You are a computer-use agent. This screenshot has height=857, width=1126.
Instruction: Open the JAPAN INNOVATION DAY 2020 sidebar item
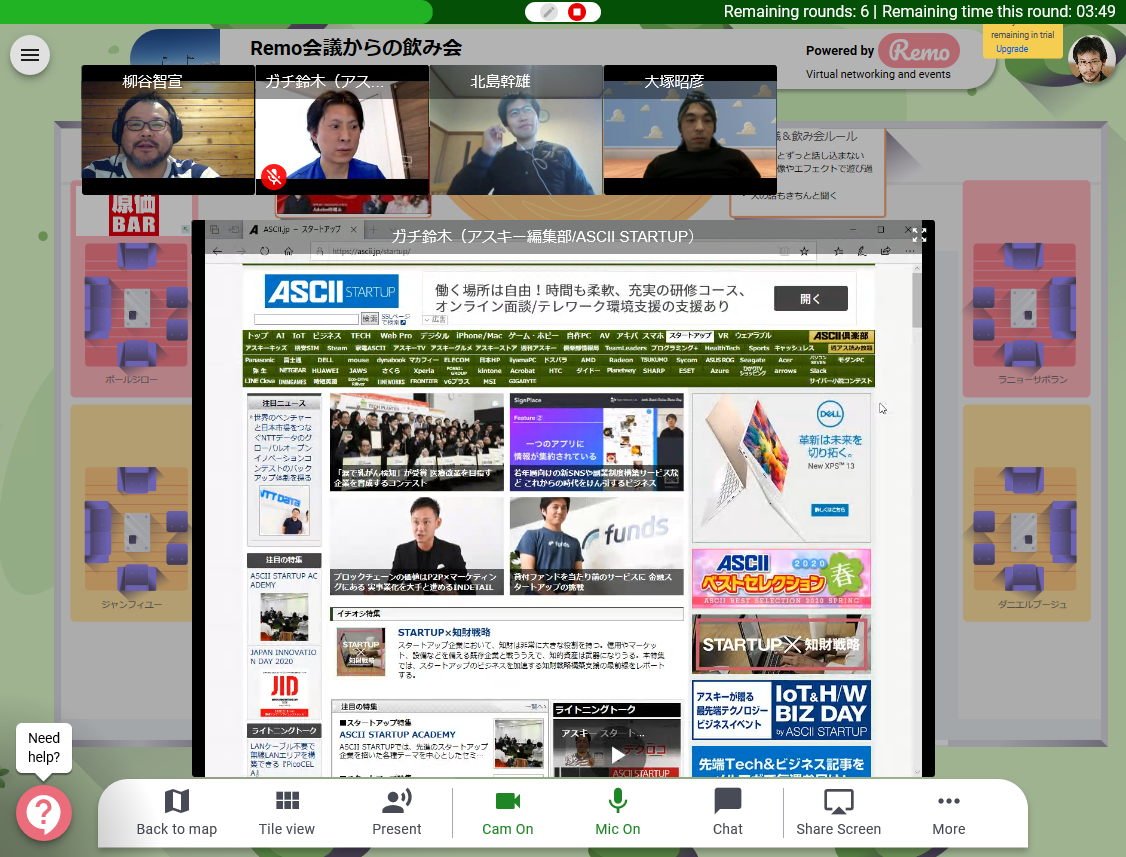coord(284,682)
